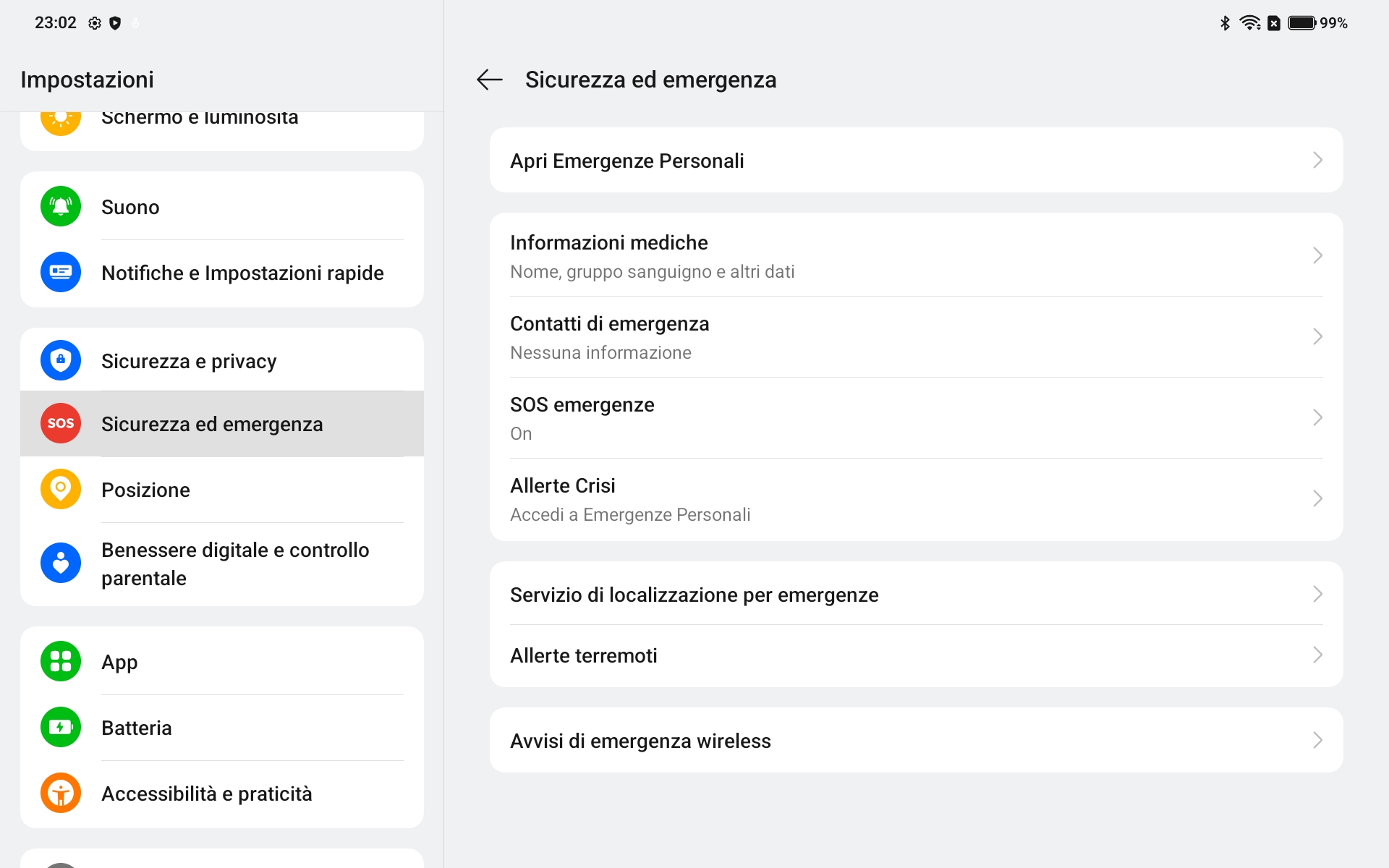Image resolution: width=1389 pixels, height=868 pixels.
Task: Open Apri Emergenze Personali
Action: (x=916, y=160)
